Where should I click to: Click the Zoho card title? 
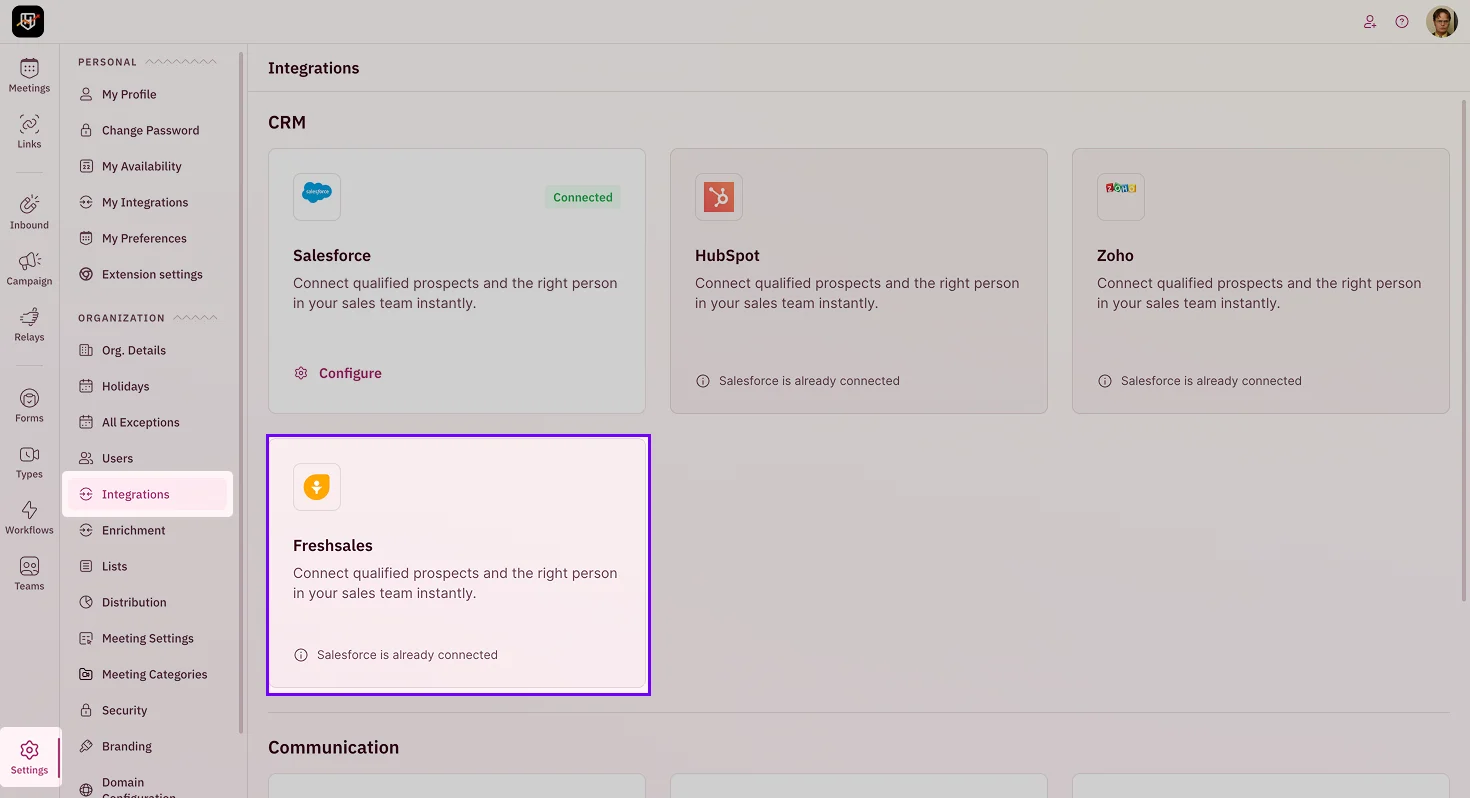coord(1115,255)
